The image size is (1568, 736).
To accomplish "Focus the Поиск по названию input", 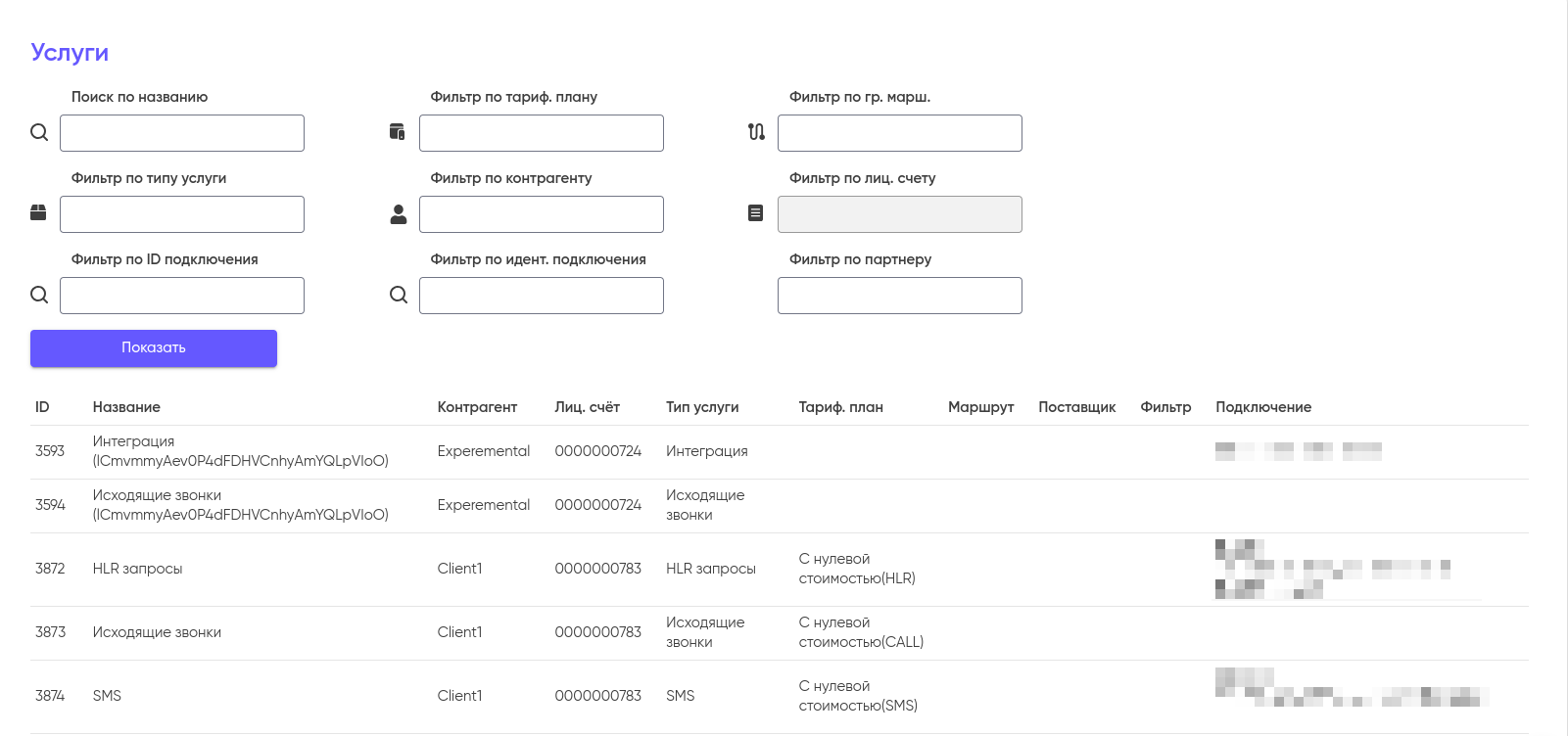I will pos(182,133).
